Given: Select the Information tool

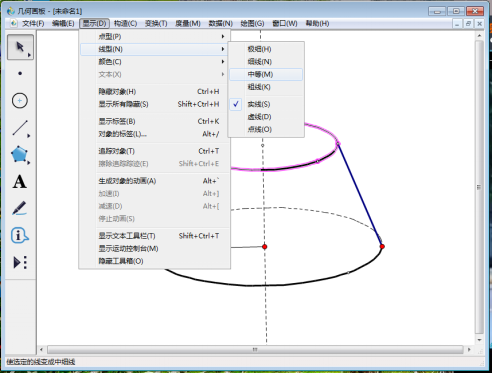Looking at the screenshot, I should tap(19, 235).
